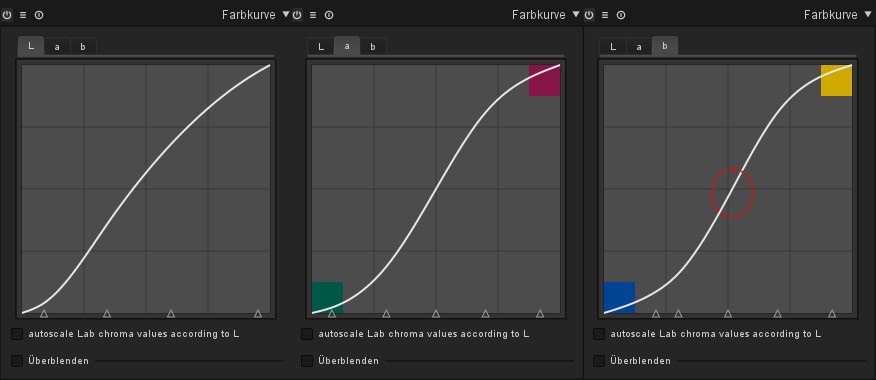Viewport: 876px width, 380px height.
Task: Select the a tab in middle panel
Action: click(x=347, y=46)
